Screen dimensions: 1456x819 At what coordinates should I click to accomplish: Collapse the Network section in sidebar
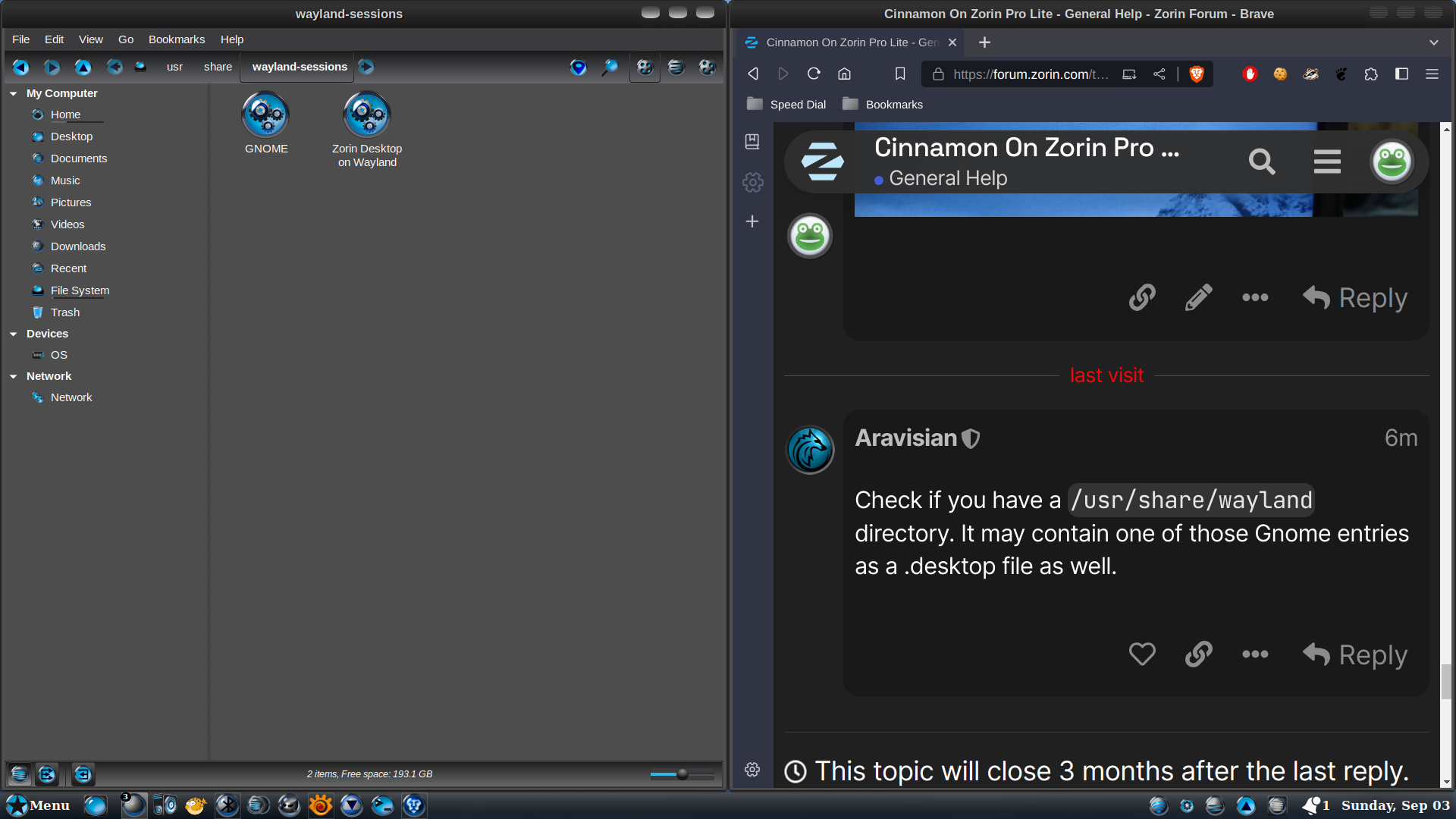pos(14,376)
